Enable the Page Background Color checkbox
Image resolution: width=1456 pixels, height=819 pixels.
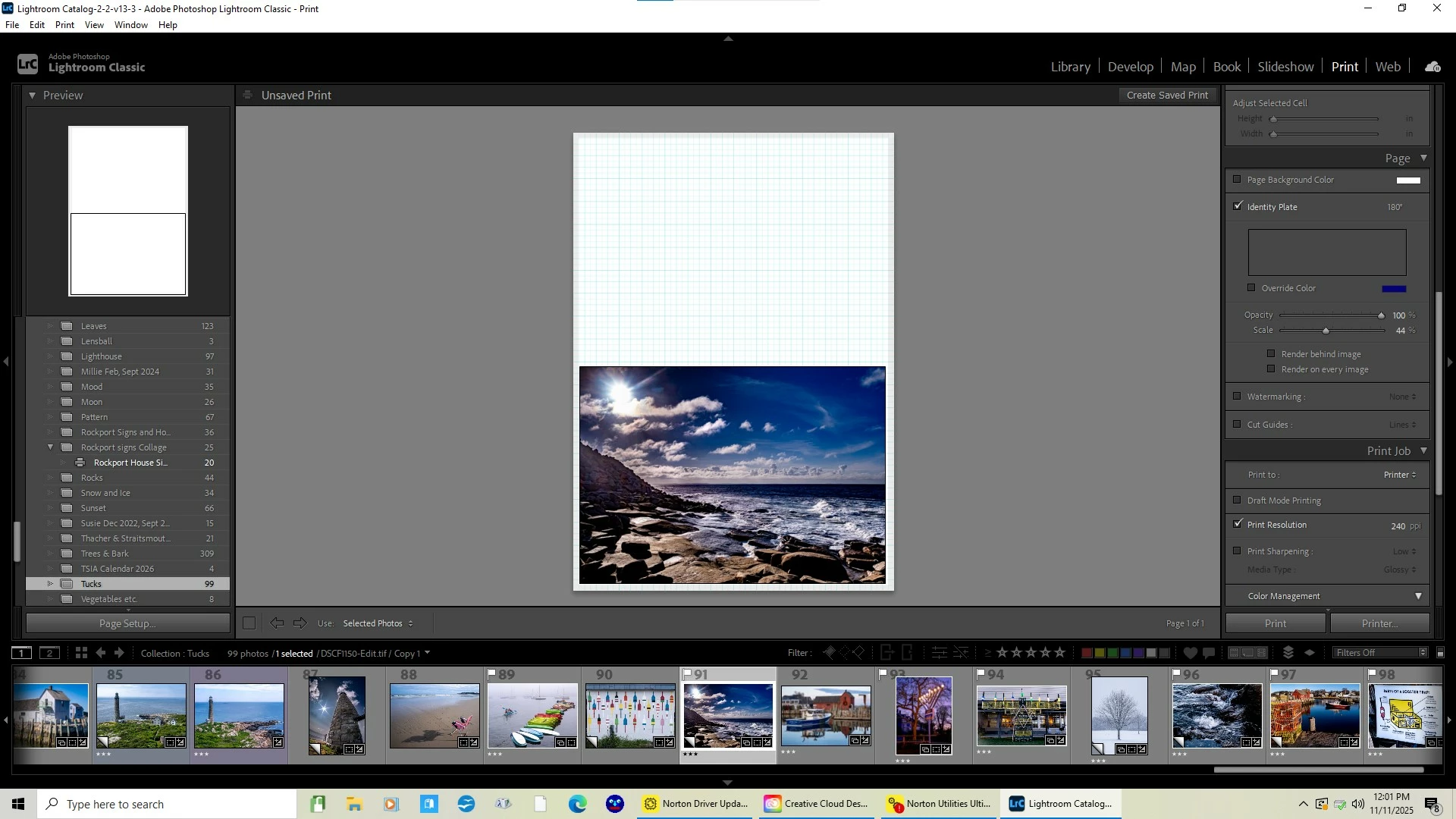1238,180
